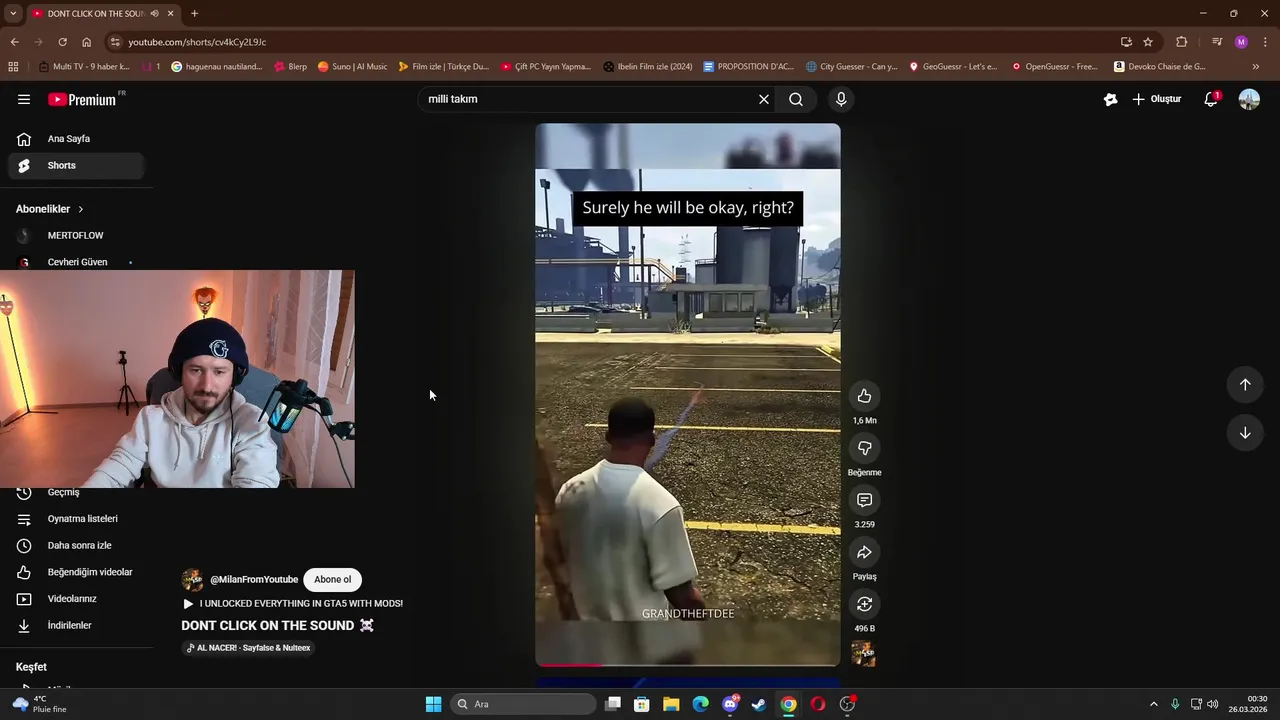Click taskbar search box Ara

coord(522,704)
